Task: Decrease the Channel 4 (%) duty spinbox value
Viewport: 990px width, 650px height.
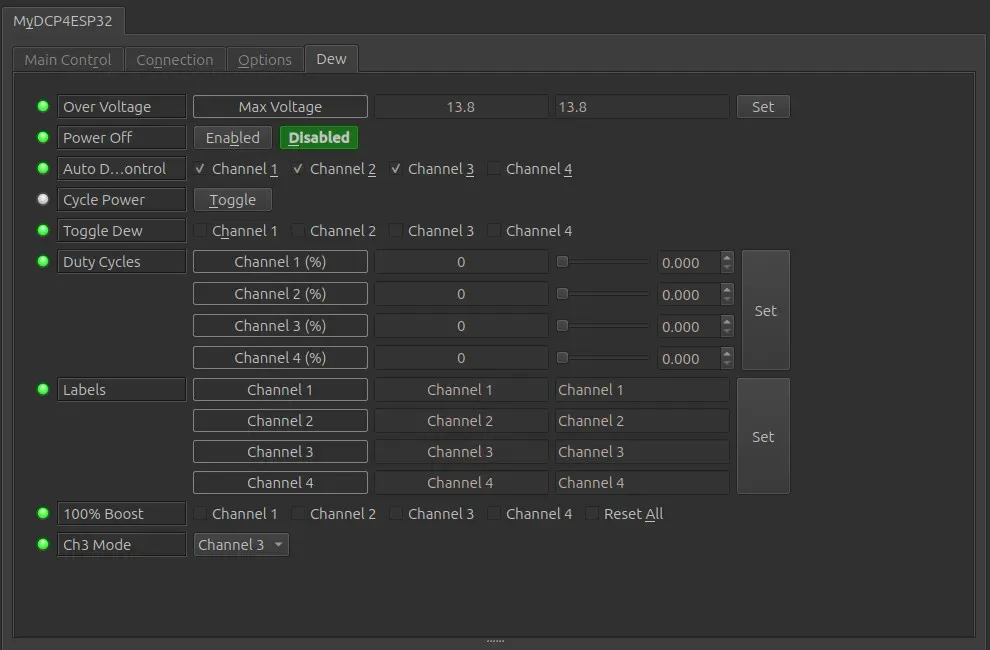Action: click(x=727, y=363)
